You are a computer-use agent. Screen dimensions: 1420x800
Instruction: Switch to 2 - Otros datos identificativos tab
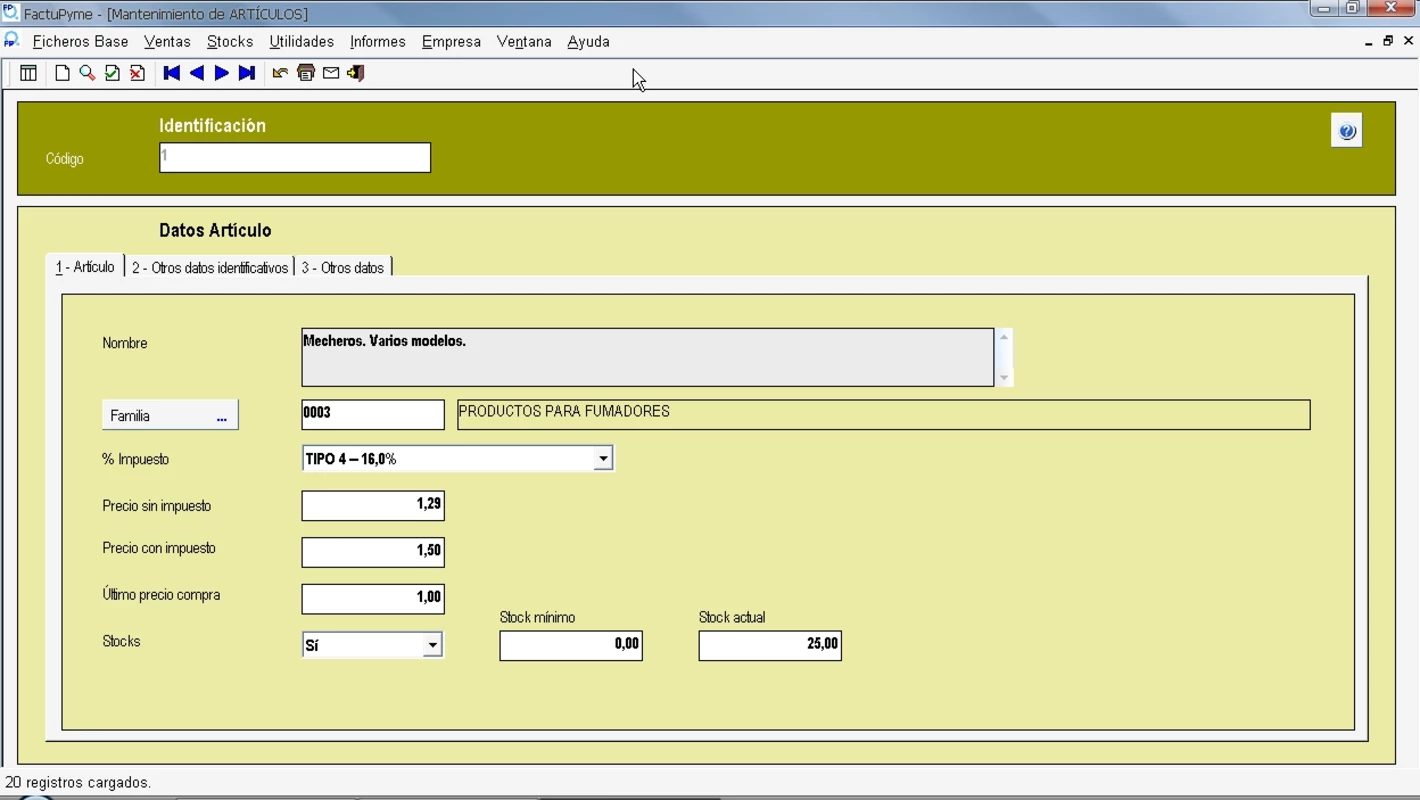coord(210,268)
